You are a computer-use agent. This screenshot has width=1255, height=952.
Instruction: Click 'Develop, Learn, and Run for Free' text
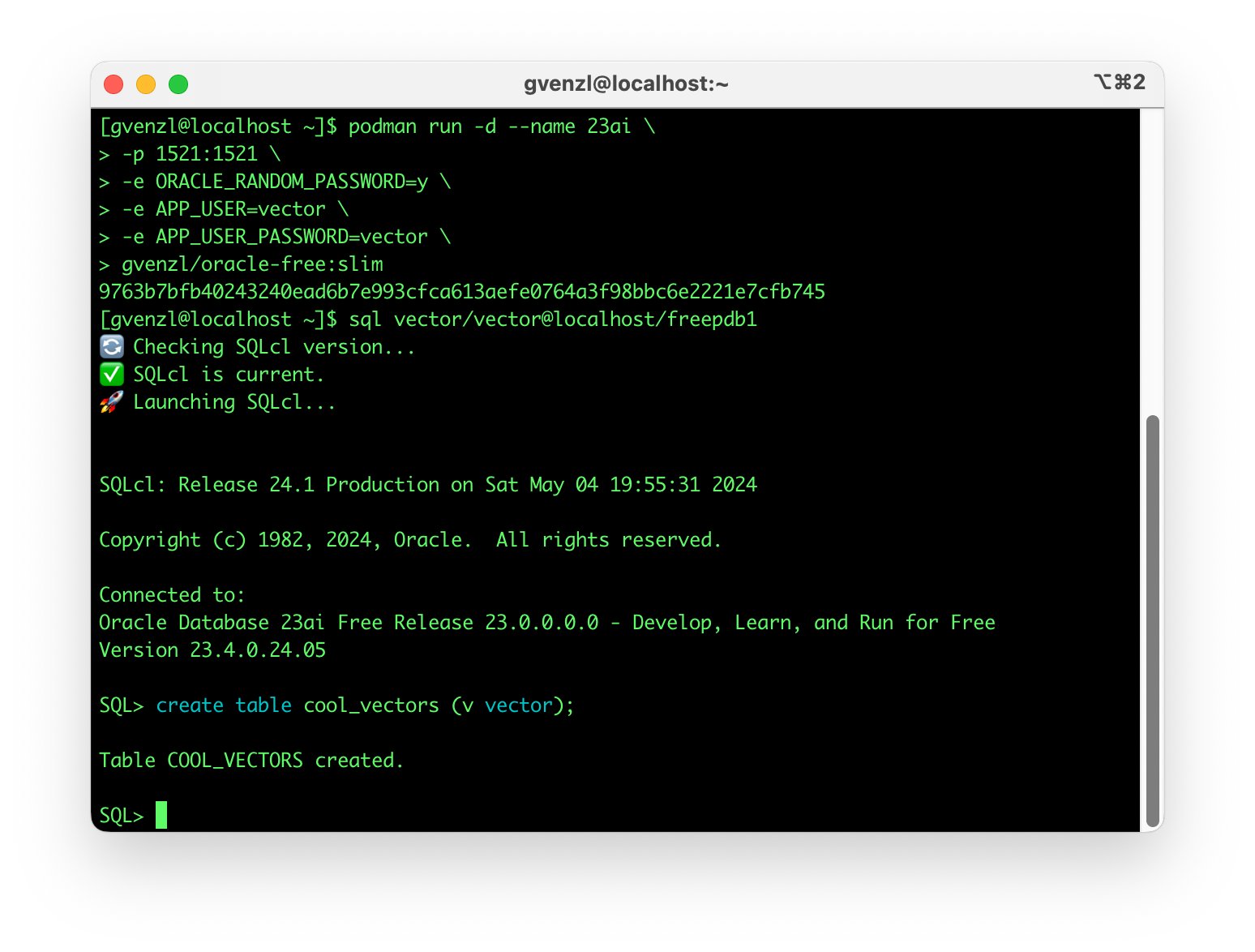pyautogui.click(x=814, y=623)
